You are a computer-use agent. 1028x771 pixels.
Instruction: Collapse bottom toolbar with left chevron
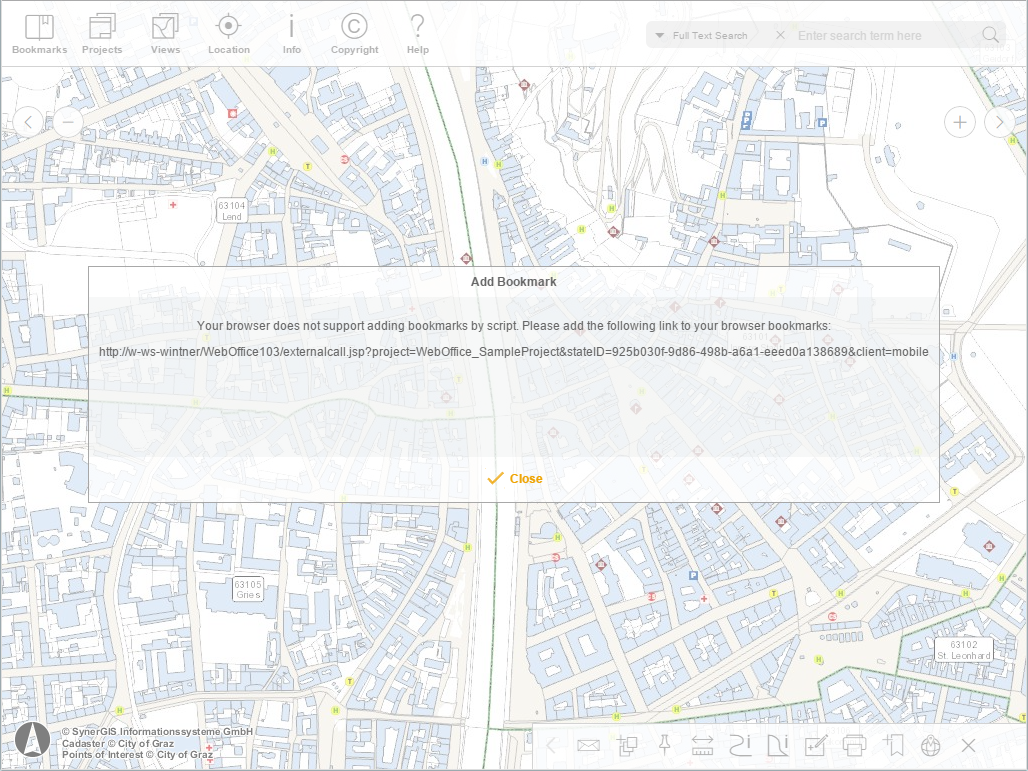551,745
